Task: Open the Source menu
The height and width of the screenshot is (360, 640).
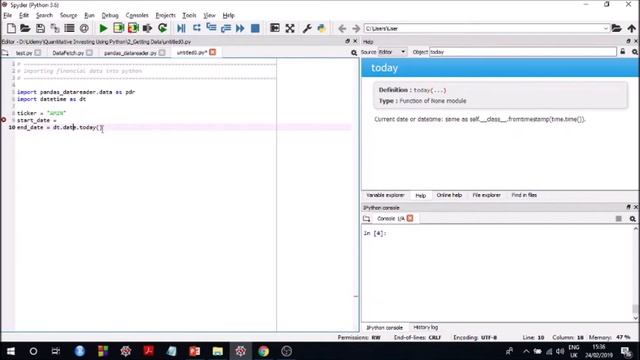Action: coord(69,15)
